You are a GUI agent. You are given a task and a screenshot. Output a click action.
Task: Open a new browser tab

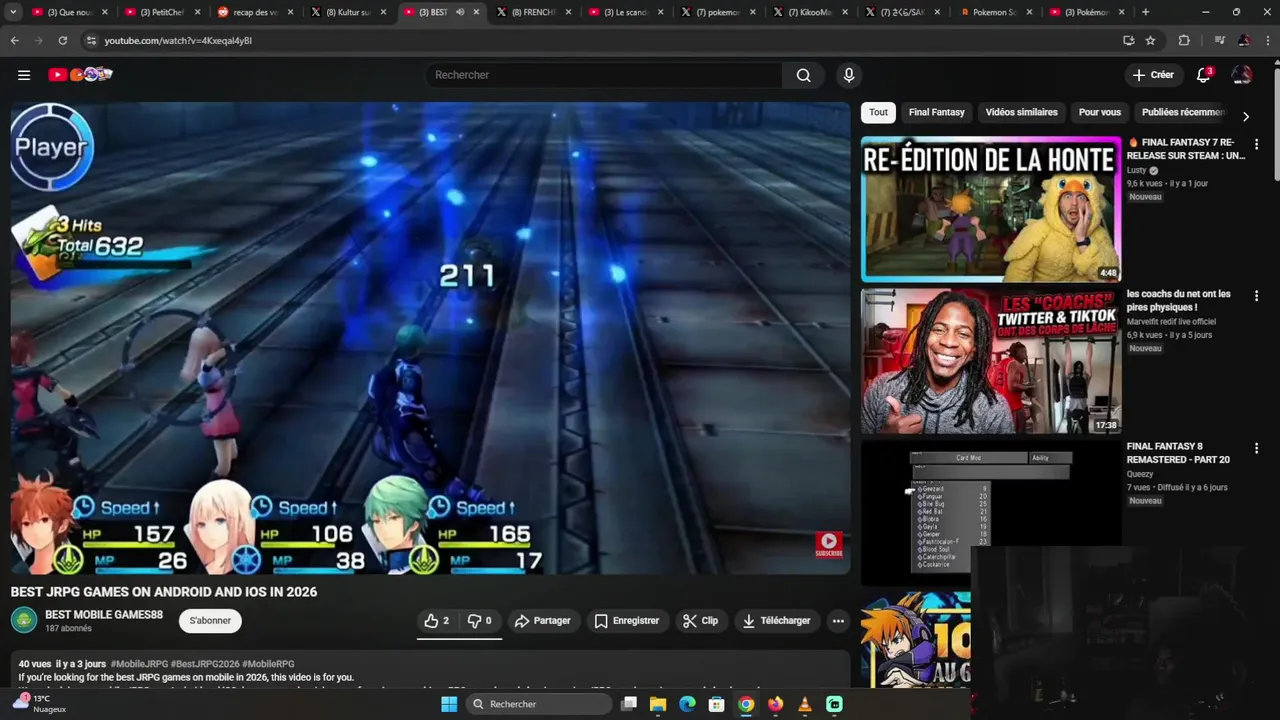pyautogui.click(x=1145, y=12)
